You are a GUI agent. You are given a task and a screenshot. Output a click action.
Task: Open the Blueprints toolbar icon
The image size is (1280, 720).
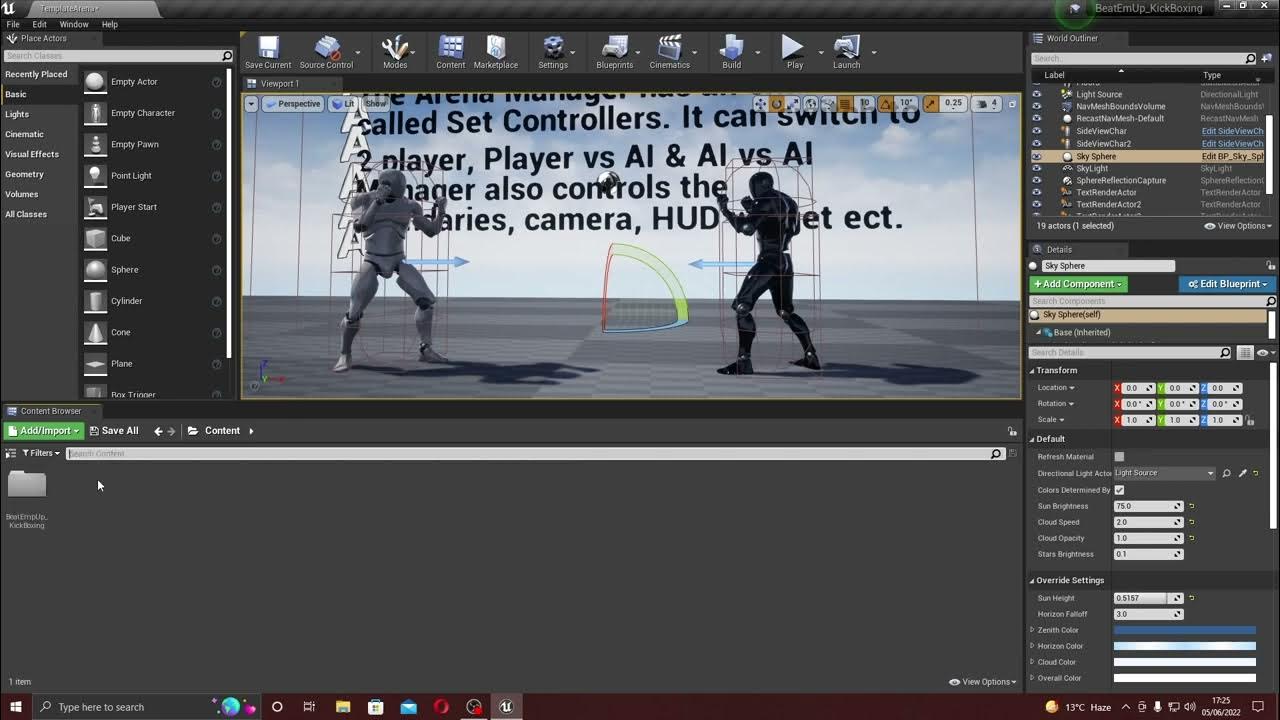(614, 52)
